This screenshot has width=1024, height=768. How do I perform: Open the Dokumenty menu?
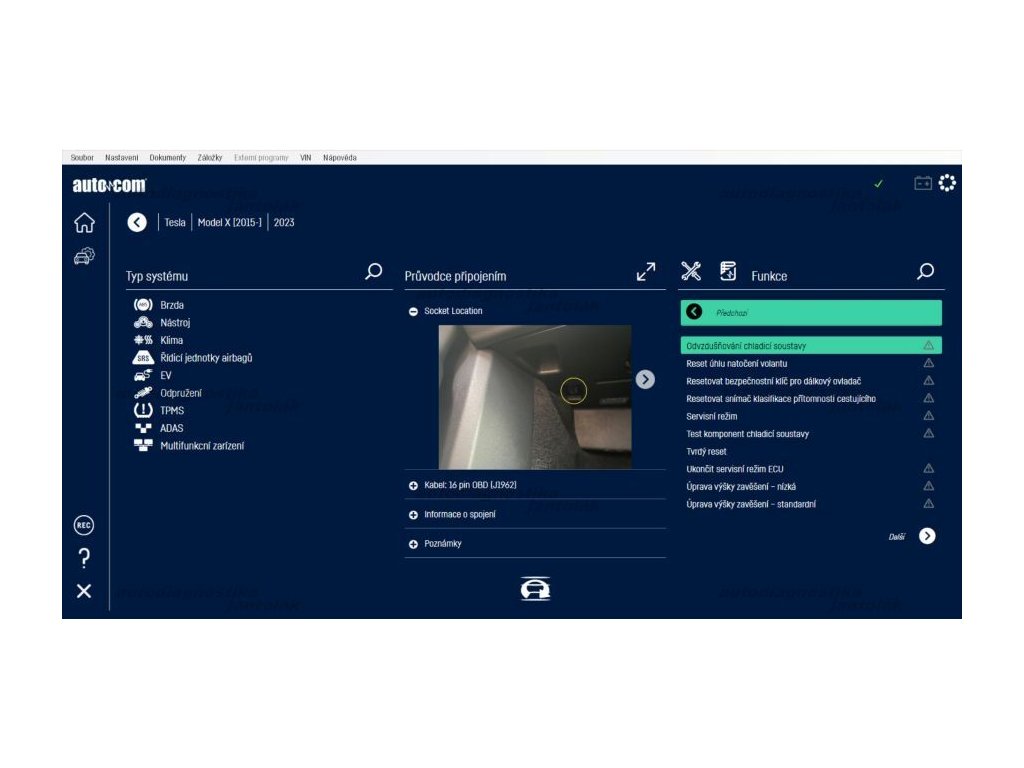[168, 158]
